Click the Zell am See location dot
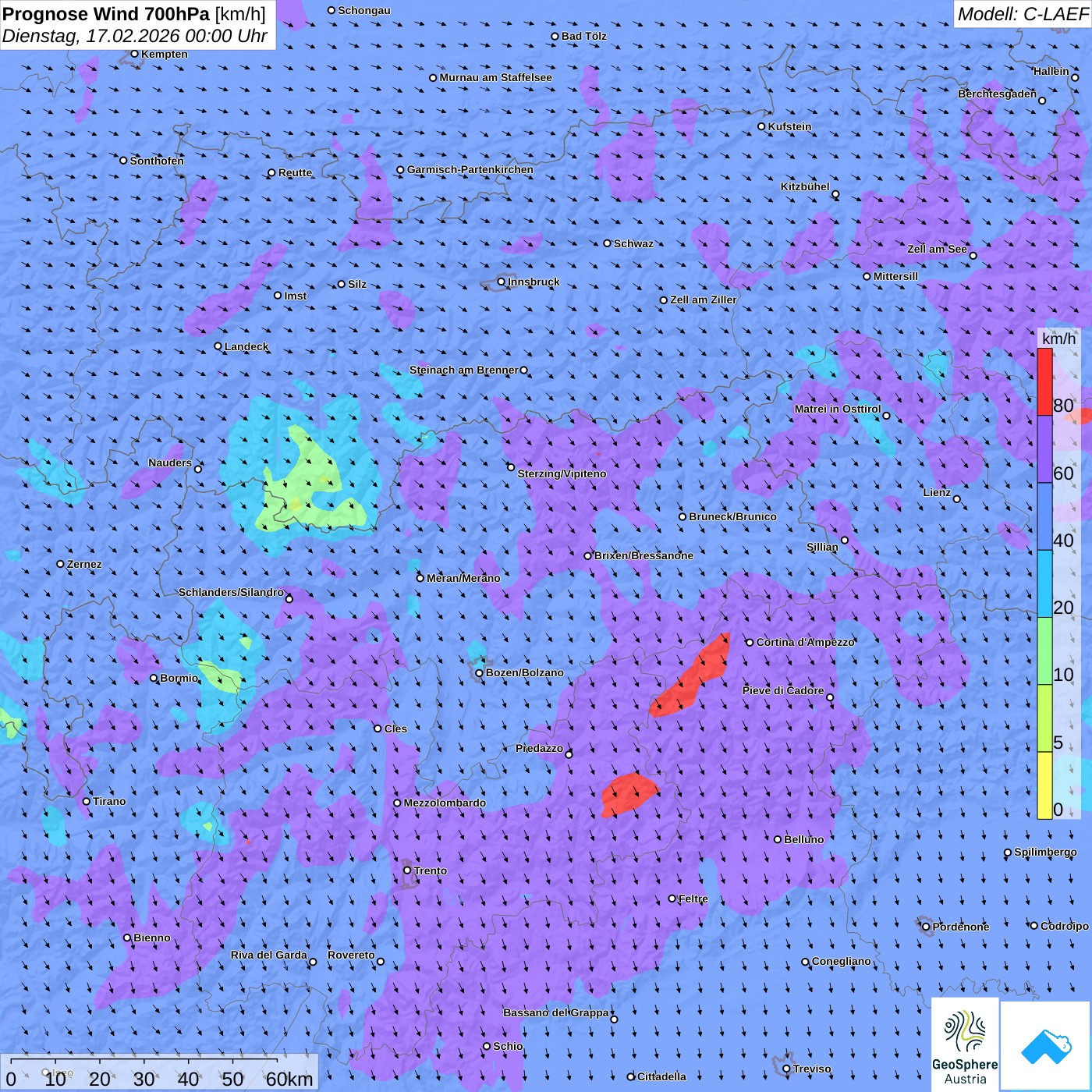 [973, 255]
